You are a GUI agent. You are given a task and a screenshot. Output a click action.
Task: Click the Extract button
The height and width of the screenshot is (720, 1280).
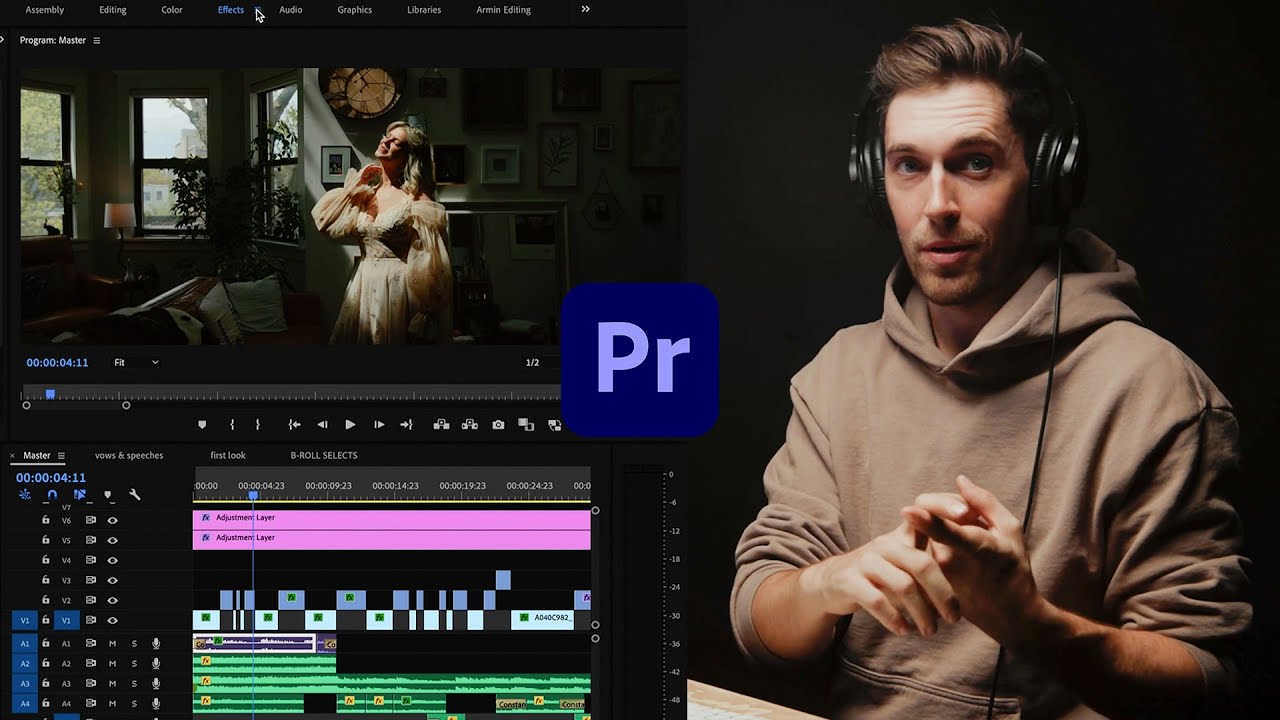[x=469, y=425]
